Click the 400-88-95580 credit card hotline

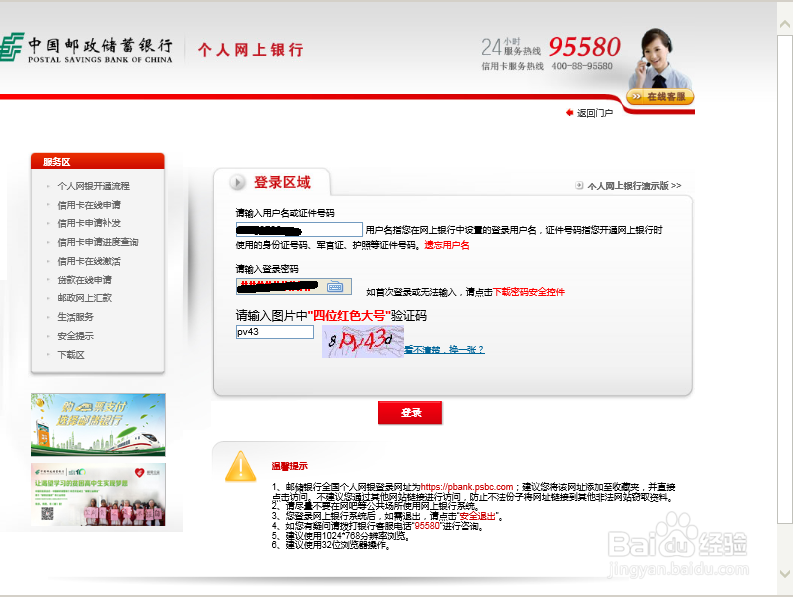tap(582, 66)
